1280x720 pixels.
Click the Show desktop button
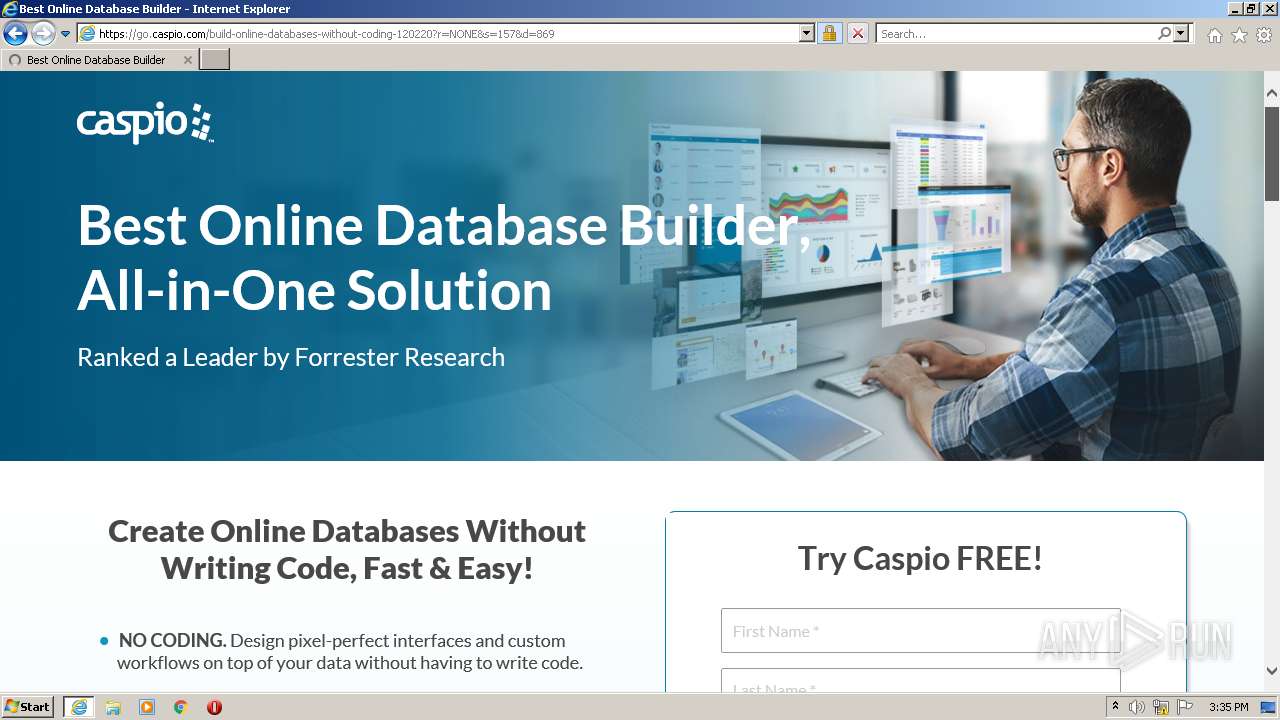pos(1269,707)
